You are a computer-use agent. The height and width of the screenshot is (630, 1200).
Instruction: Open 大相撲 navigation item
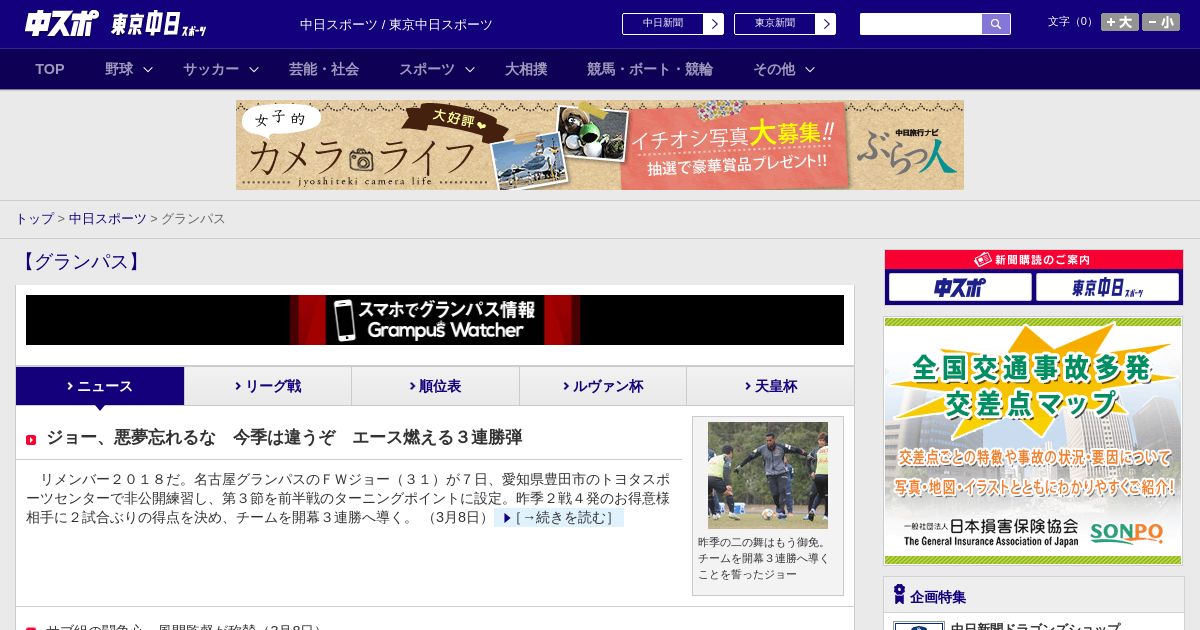point(526,69)
